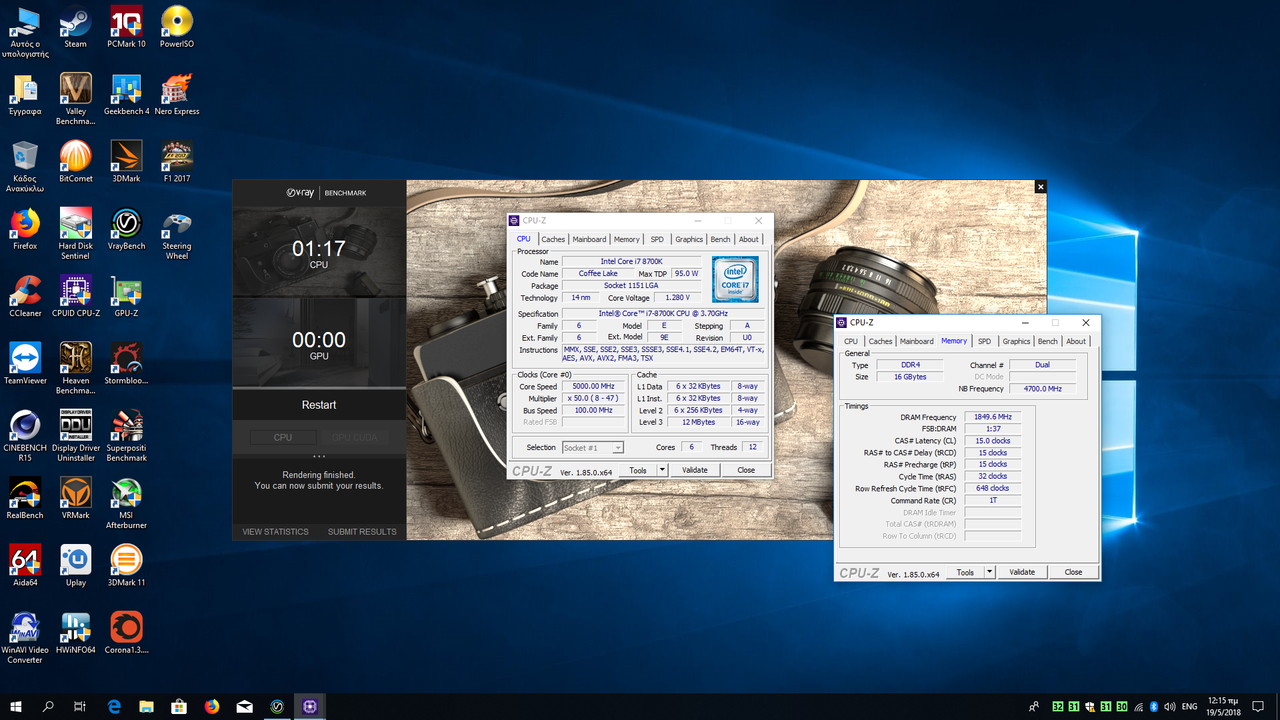Click Close button in the Memory window
Image resolution: width=1280 pixels, height=720 pixels.
[1073, 572]
